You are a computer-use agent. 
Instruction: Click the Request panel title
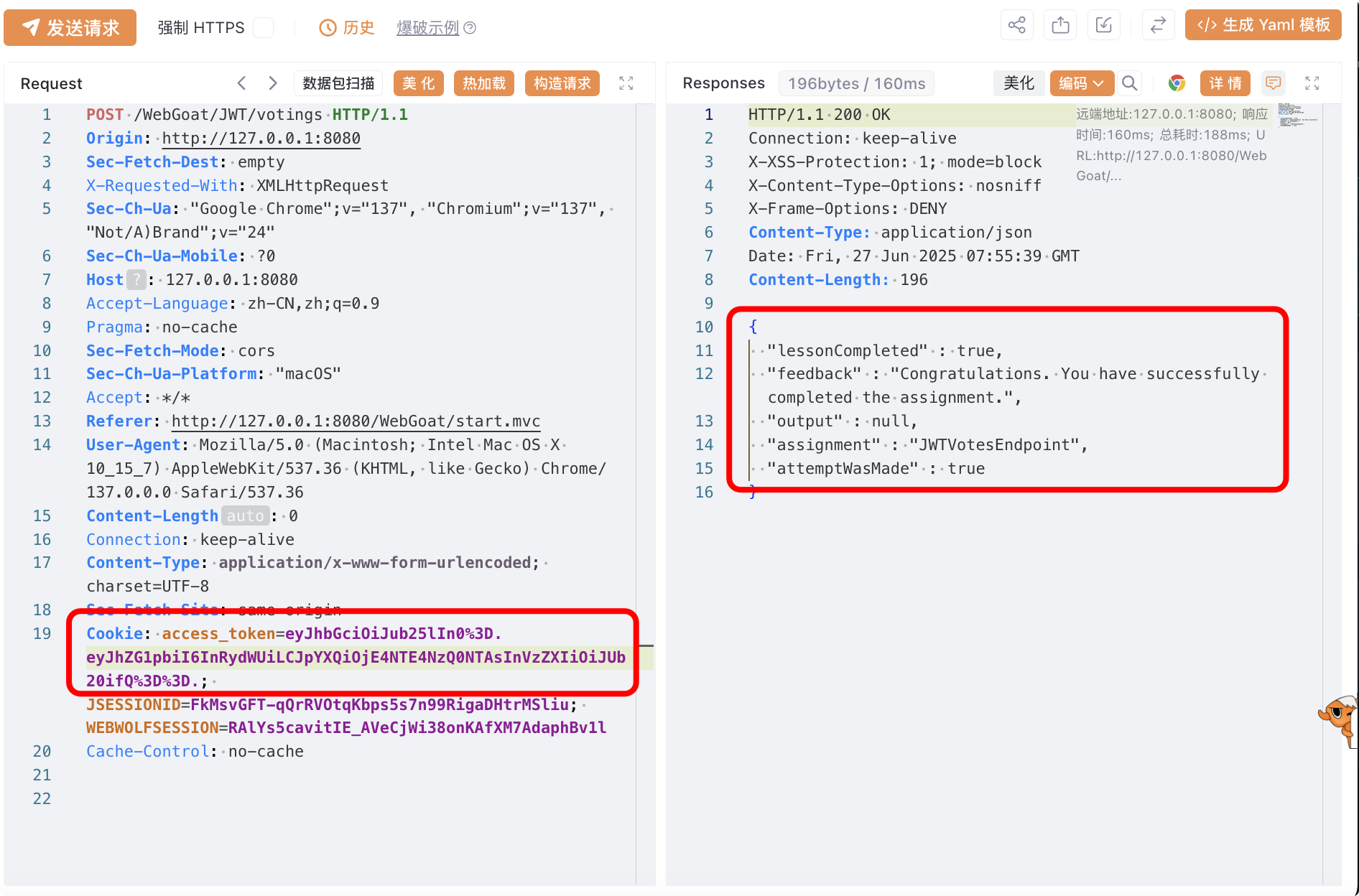pyautogui.click(x=51, y=83)
